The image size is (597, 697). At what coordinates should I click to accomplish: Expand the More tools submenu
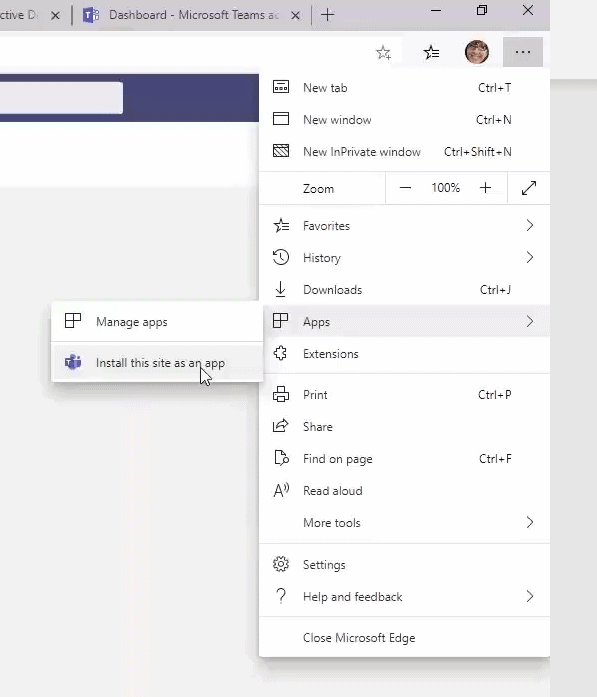click(404, 523)
